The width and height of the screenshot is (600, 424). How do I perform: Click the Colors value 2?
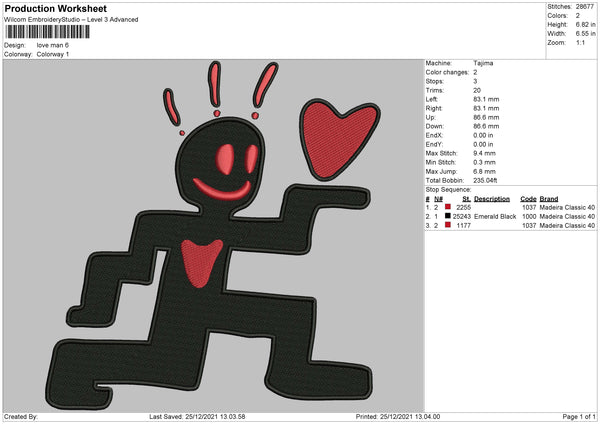point(578,16)
